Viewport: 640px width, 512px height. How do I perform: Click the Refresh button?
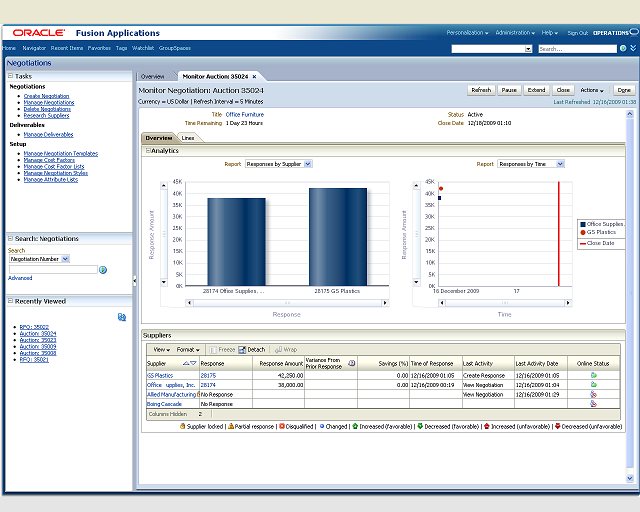[x=481, y=90]
